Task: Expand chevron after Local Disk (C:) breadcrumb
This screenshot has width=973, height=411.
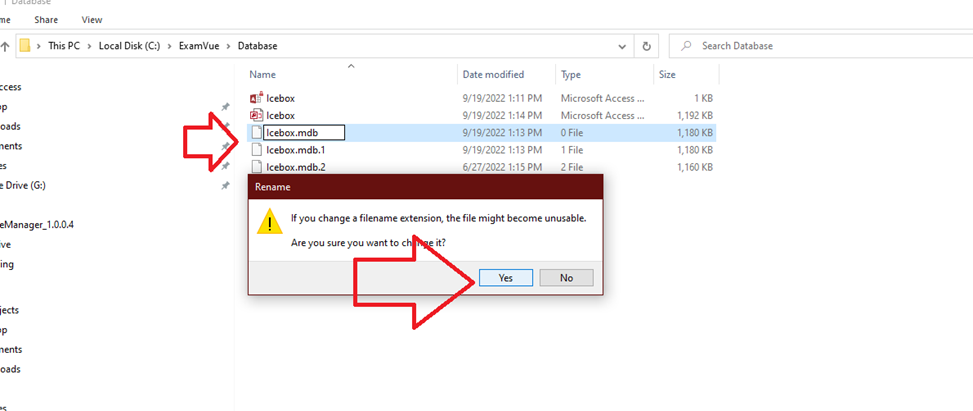Action: point(169,46)
